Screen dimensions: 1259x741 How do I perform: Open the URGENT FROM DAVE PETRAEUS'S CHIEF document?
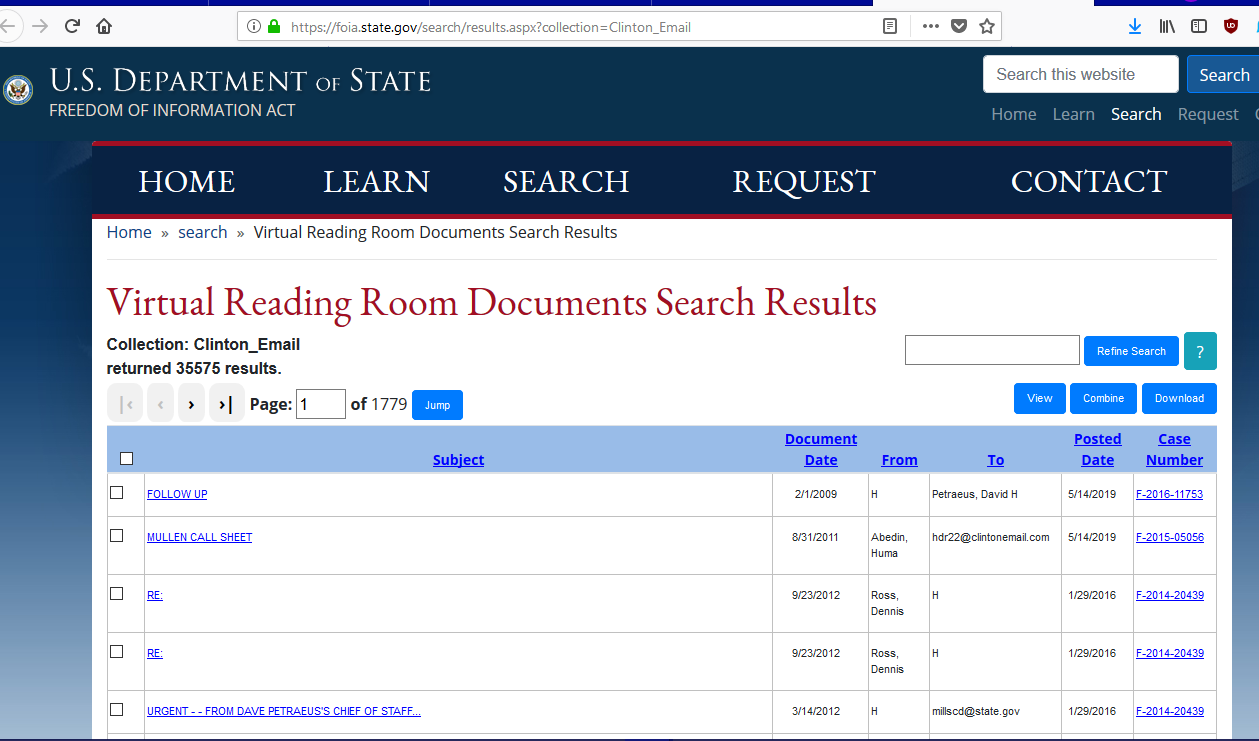pyautogui.click(x=284, y=711)
